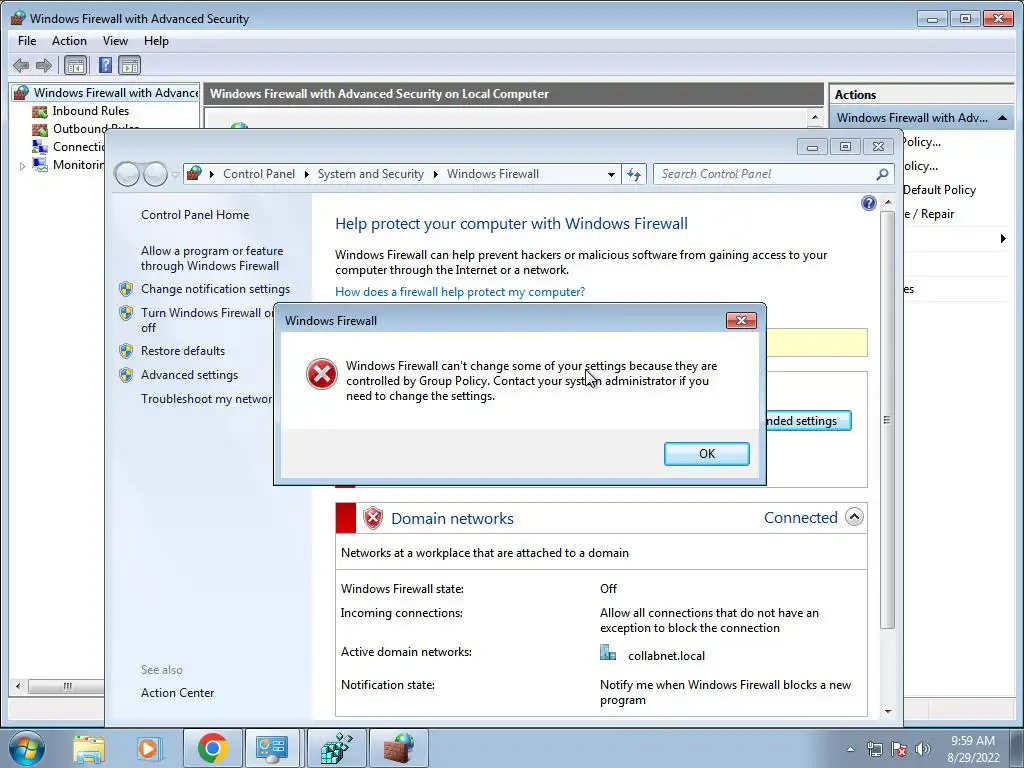Show hidden system tray icons
The image size is (1024, 768).
tap(850, 750)
